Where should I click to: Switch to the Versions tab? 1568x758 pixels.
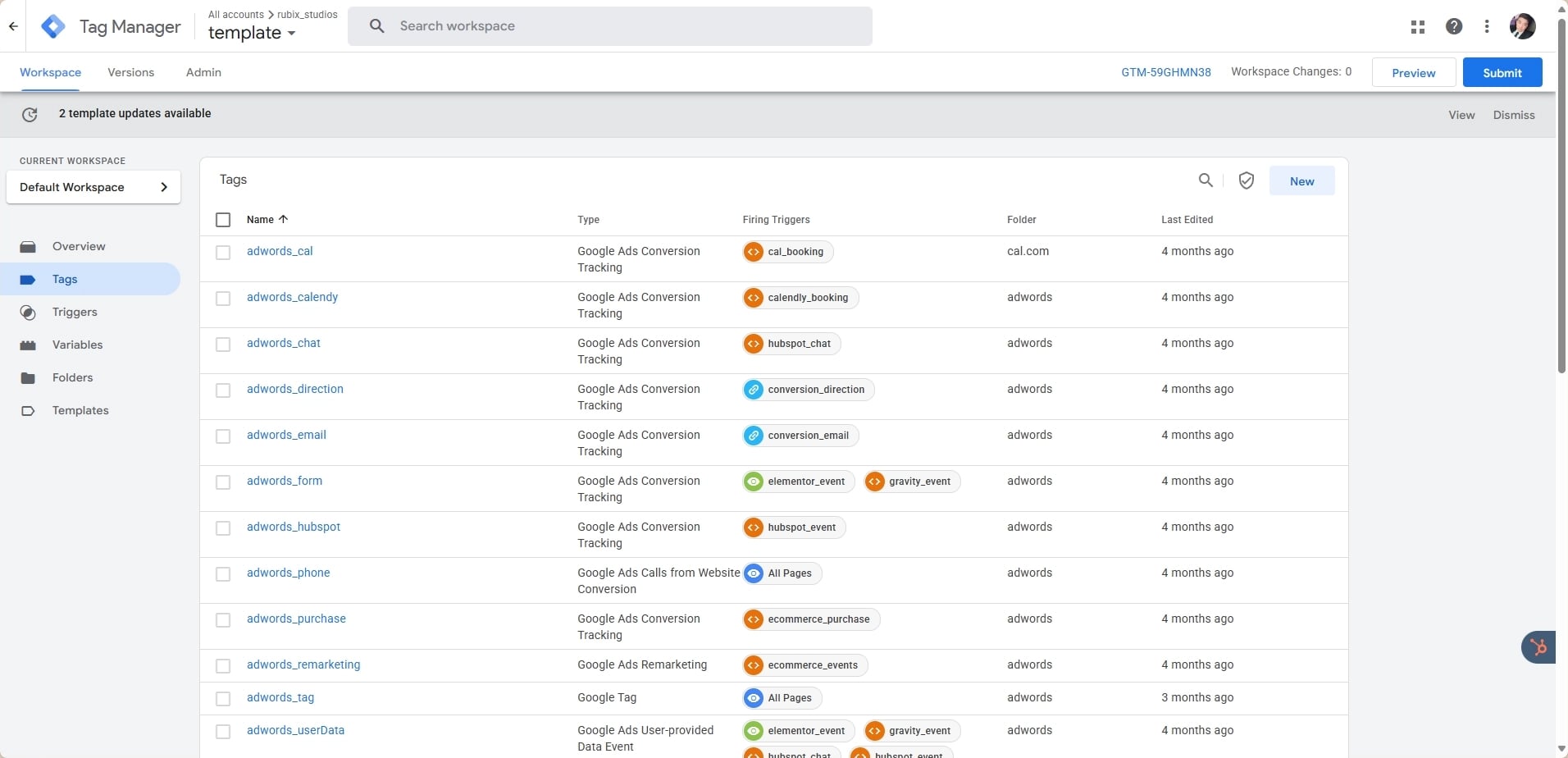[130, 72]
